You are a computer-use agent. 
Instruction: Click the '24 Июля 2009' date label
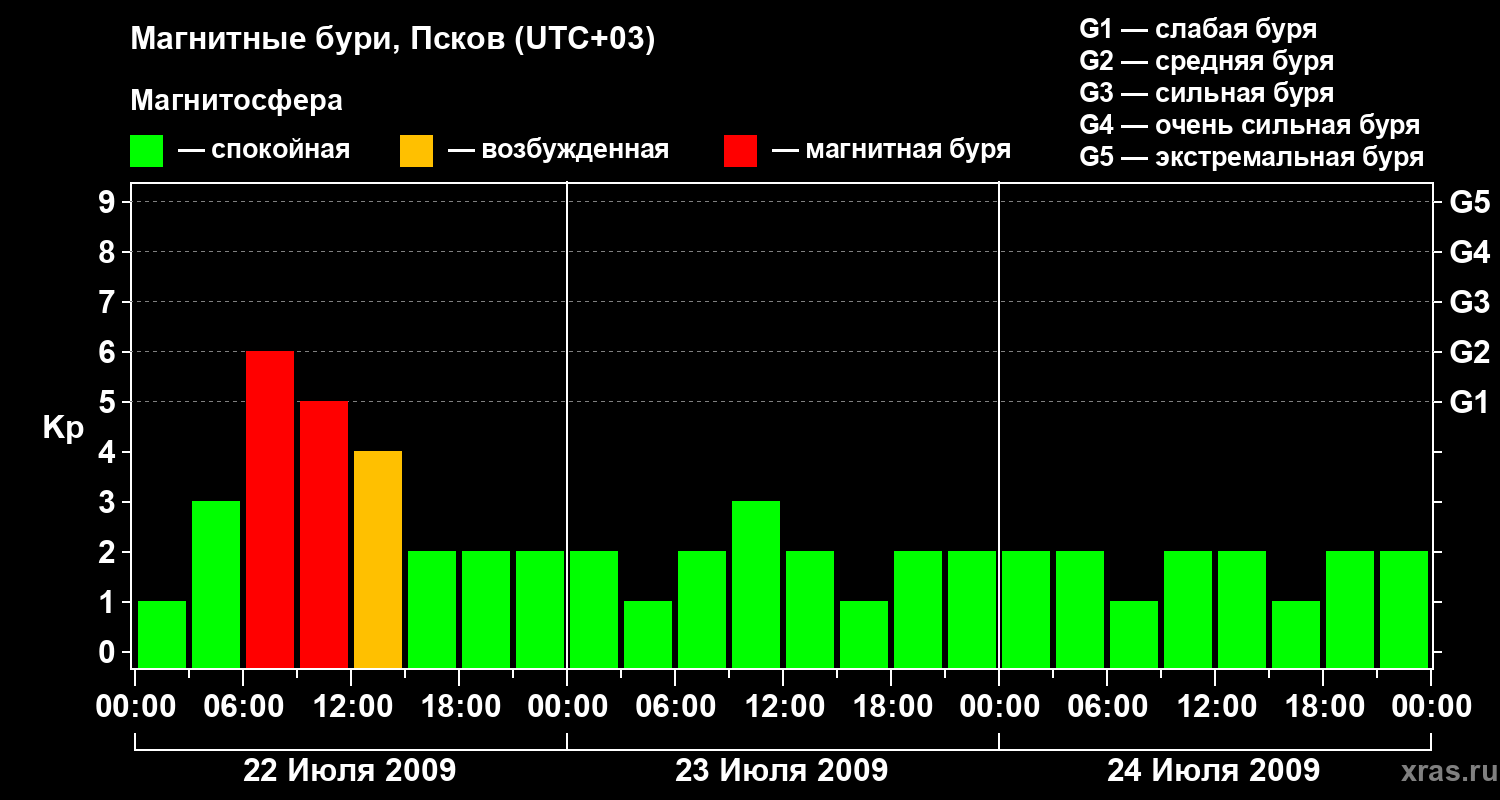pos(1214,771)
